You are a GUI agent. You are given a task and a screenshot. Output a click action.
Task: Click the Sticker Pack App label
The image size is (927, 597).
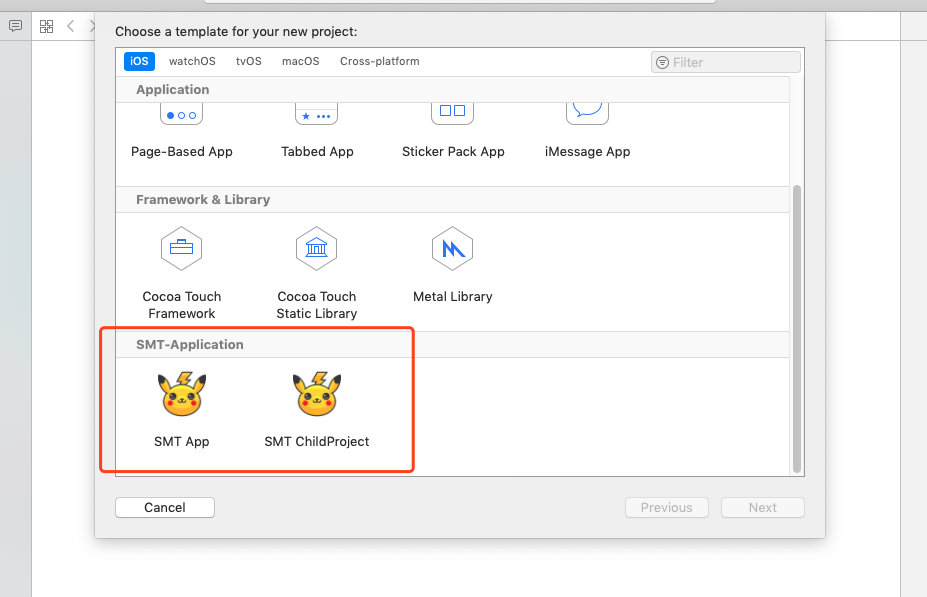(453, 151)
